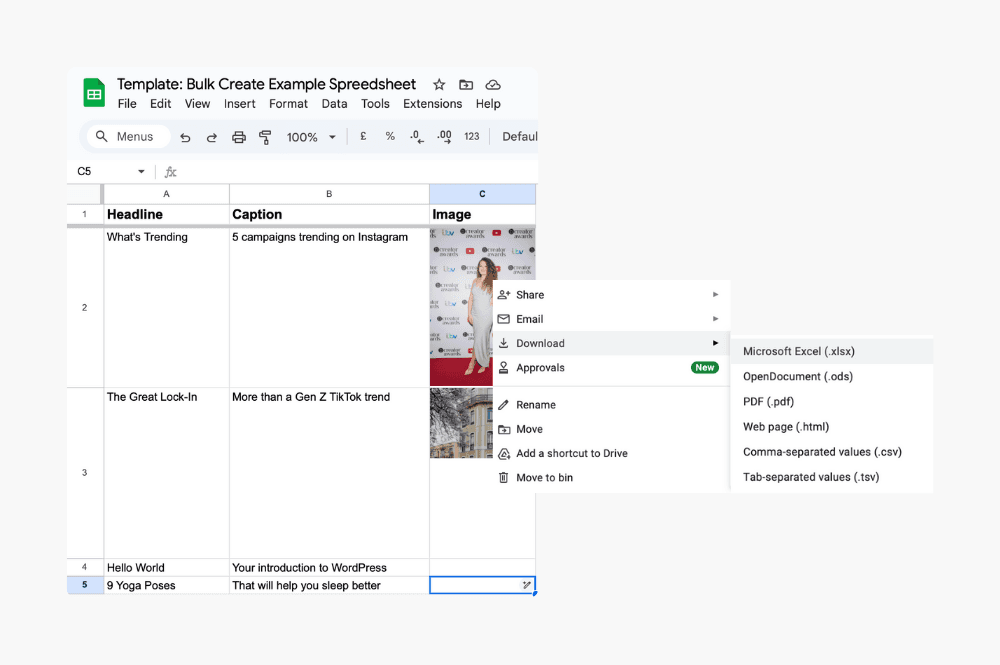Click the street photo thumbnail in row 3
Viewport: 1000px width, 665px height.
[x=461, y=423]
